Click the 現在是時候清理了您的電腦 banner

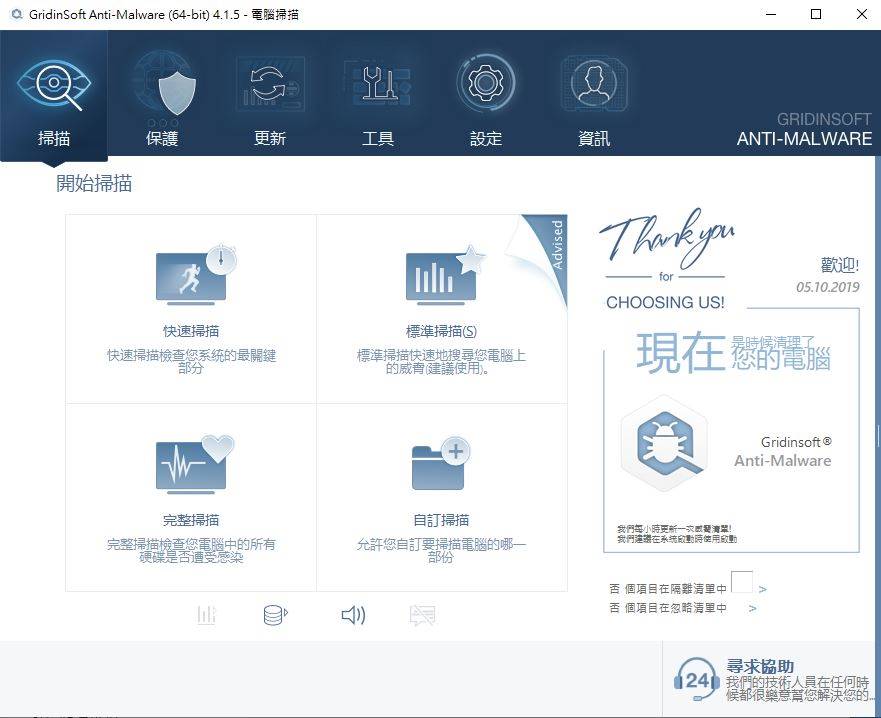(x=733, y=353)
